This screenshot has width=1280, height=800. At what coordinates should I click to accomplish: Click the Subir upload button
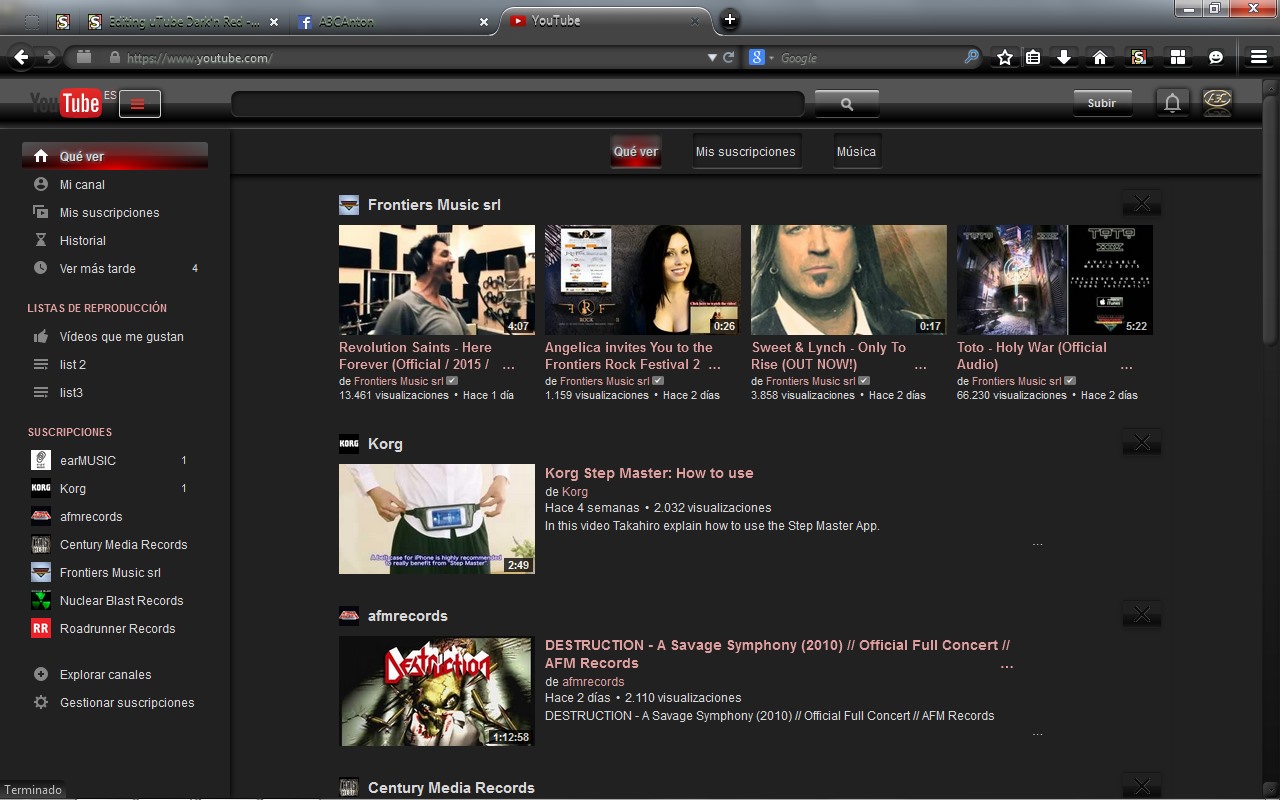(x=1101, y=103)
